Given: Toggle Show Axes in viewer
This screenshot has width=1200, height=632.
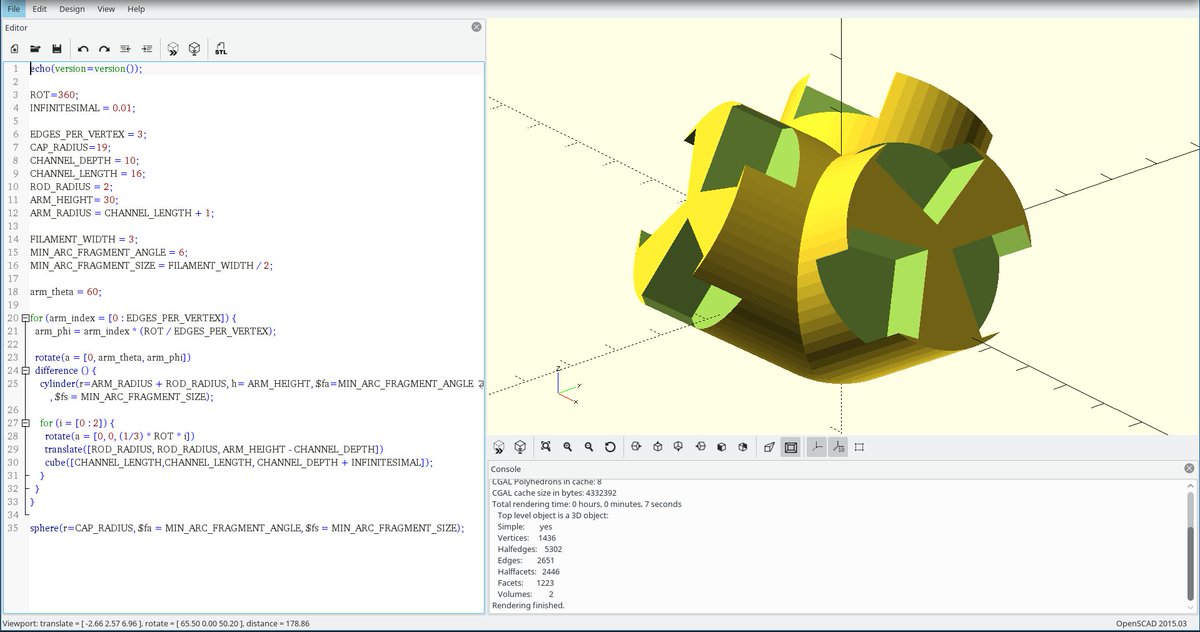Looking at the screenshot, I should (x=816, y=447).
